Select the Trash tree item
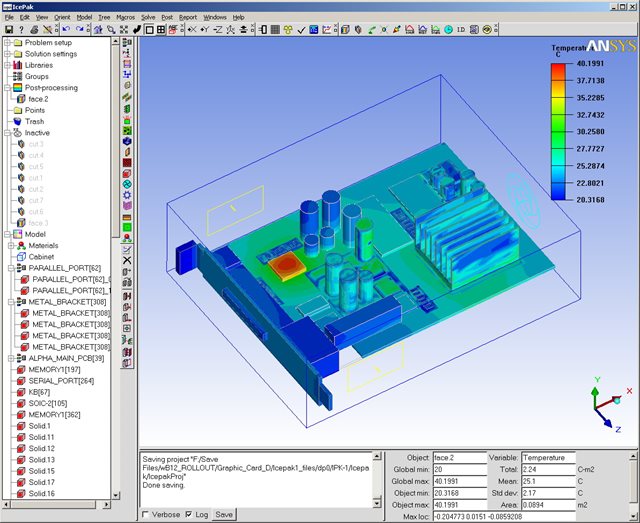The height and width of the screenshot is (523, 640). [x=34, y=122]
